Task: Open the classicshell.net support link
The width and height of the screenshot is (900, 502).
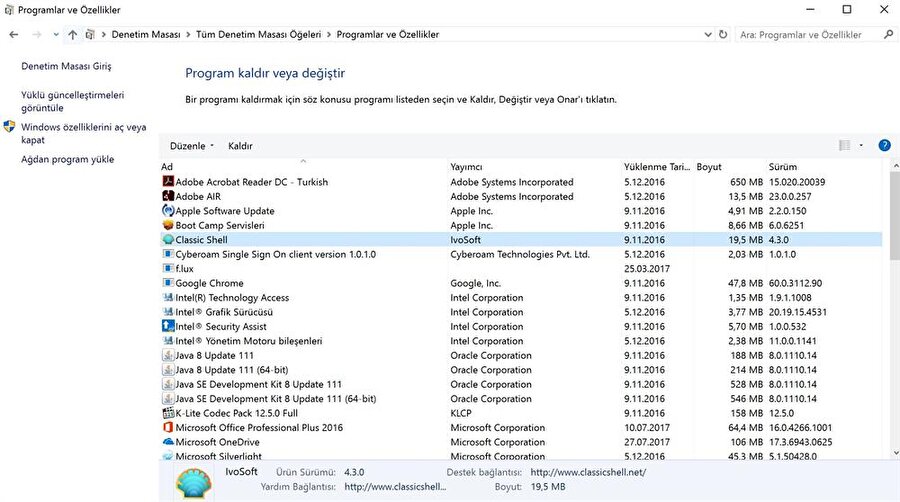Action: click(x=588, y=472)
